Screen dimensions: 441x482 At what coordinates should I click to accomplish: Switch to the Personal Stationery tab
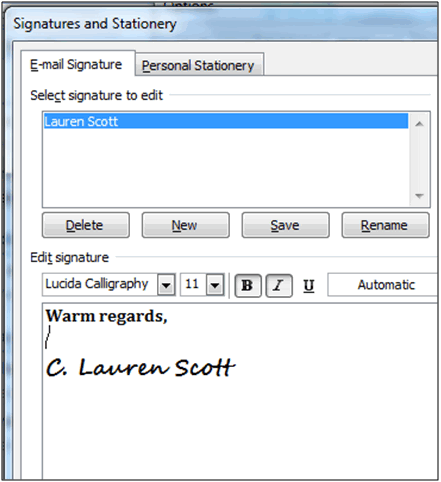point(198,65)
